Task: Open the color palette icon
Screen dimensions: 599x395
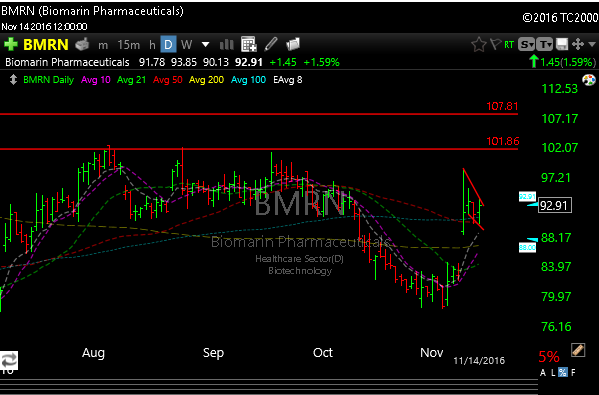Action: coord(589,80)
